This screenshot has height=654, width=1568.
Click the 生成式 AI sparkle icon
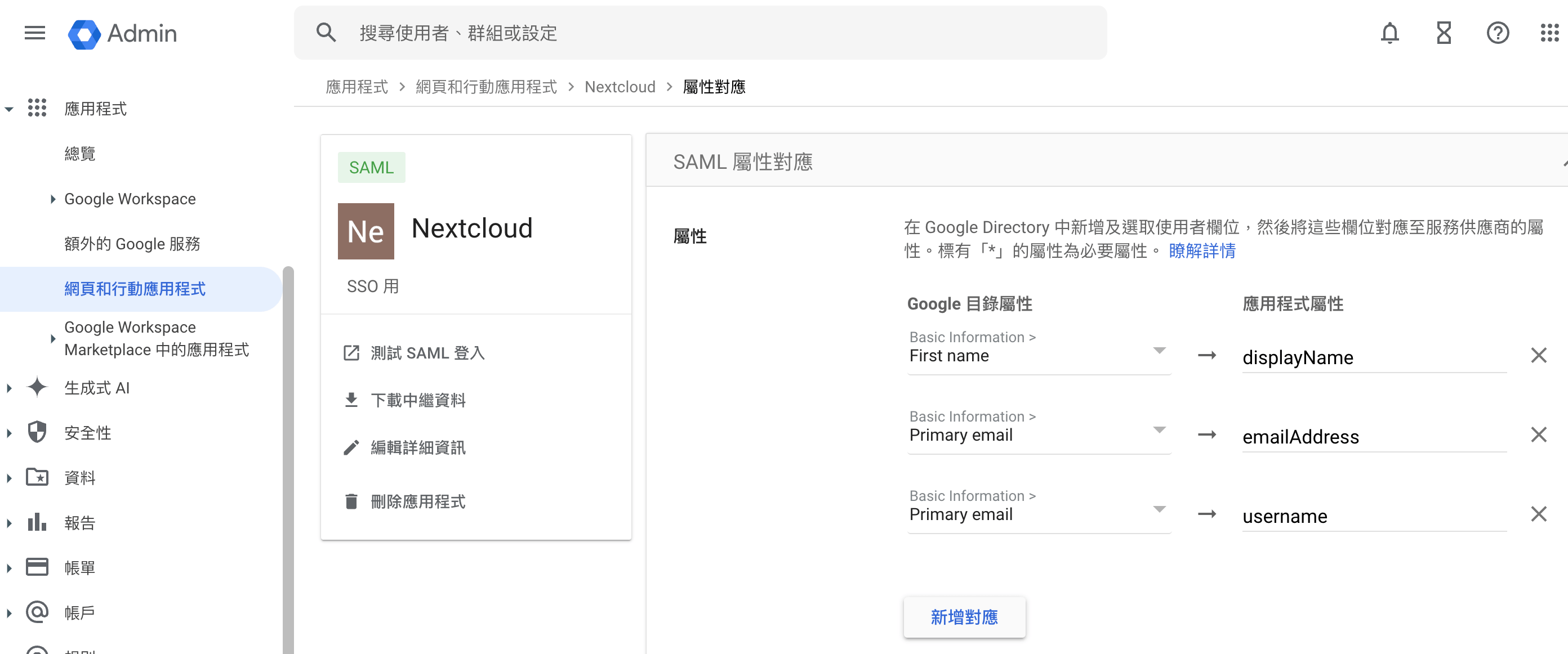tap(37, 388)
